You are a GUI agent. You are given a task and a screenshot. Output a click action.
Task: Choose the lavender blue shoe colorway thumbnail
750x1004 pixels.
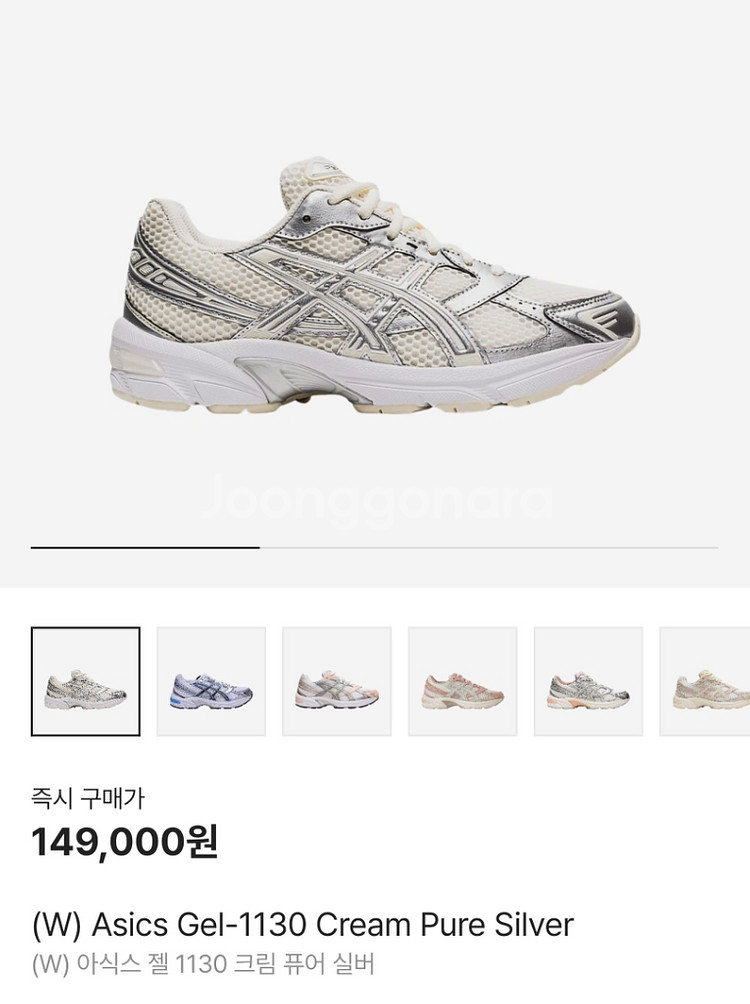point(211,681)
